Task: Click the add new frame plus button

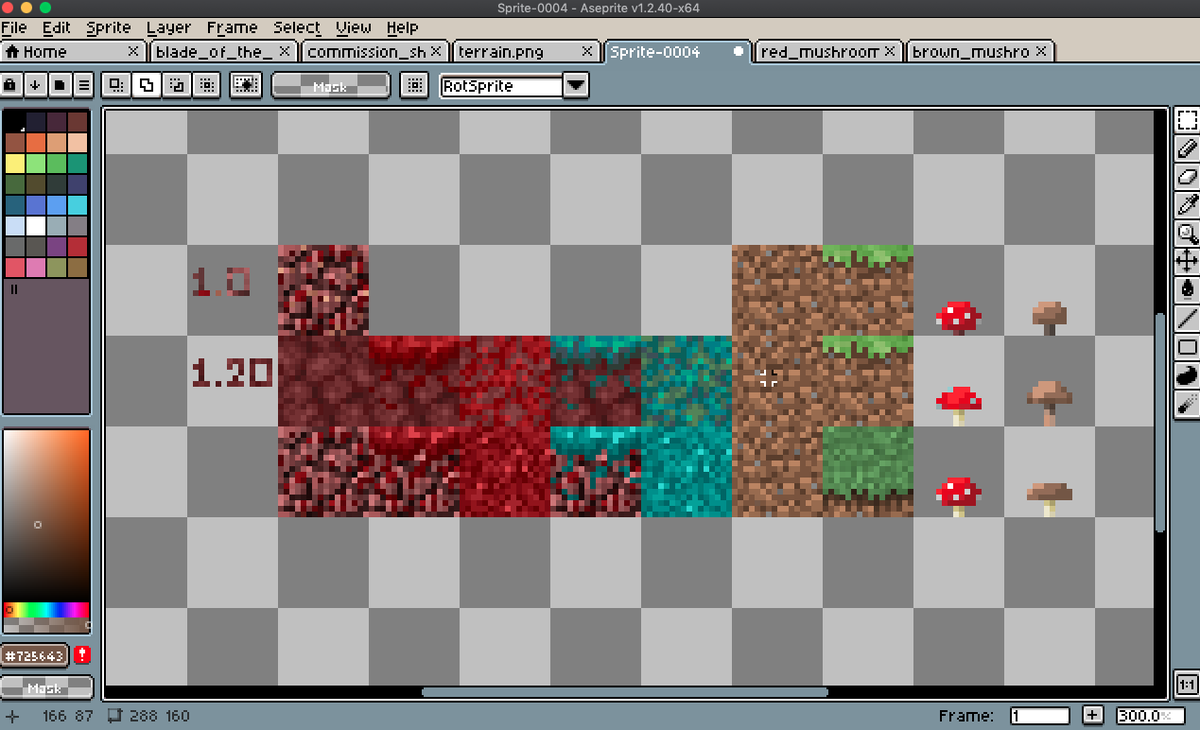Action: point(1092,716)
